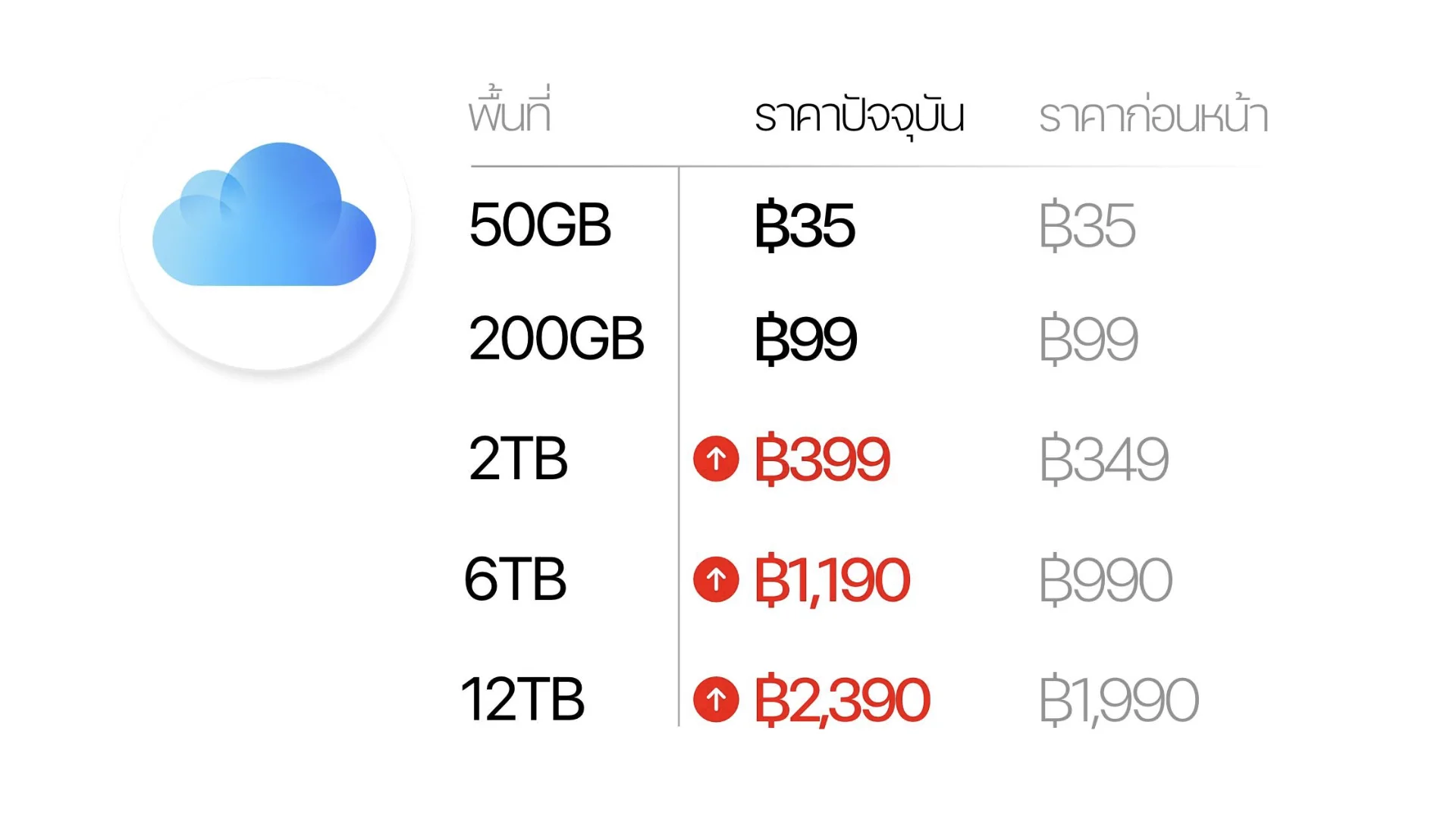Click the gray previous price ฿990
Viewport: 1456px width, 819px height.
(x=1106, y=580)
